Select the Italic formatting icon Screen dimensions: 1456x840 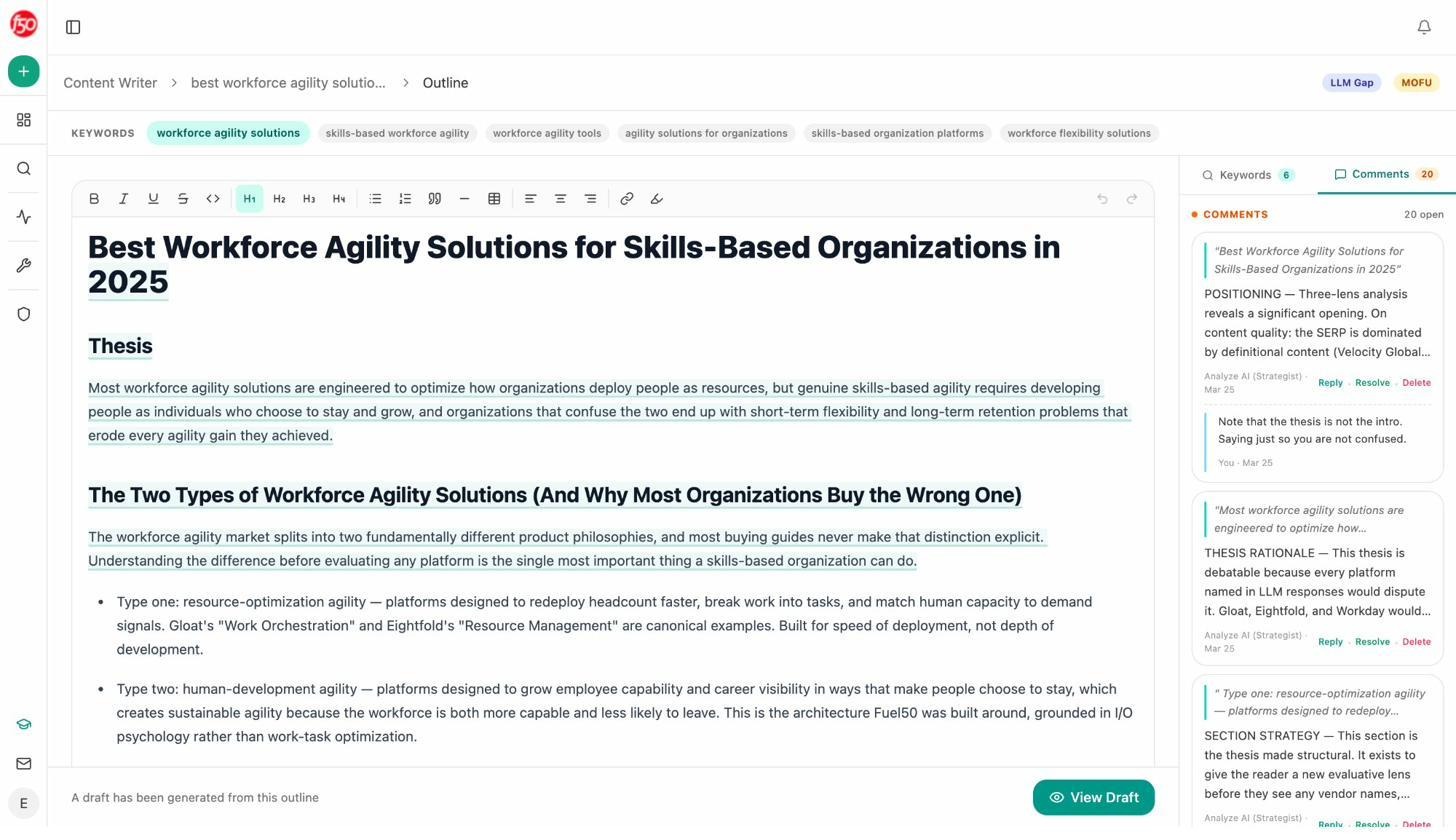pos(123,198)
